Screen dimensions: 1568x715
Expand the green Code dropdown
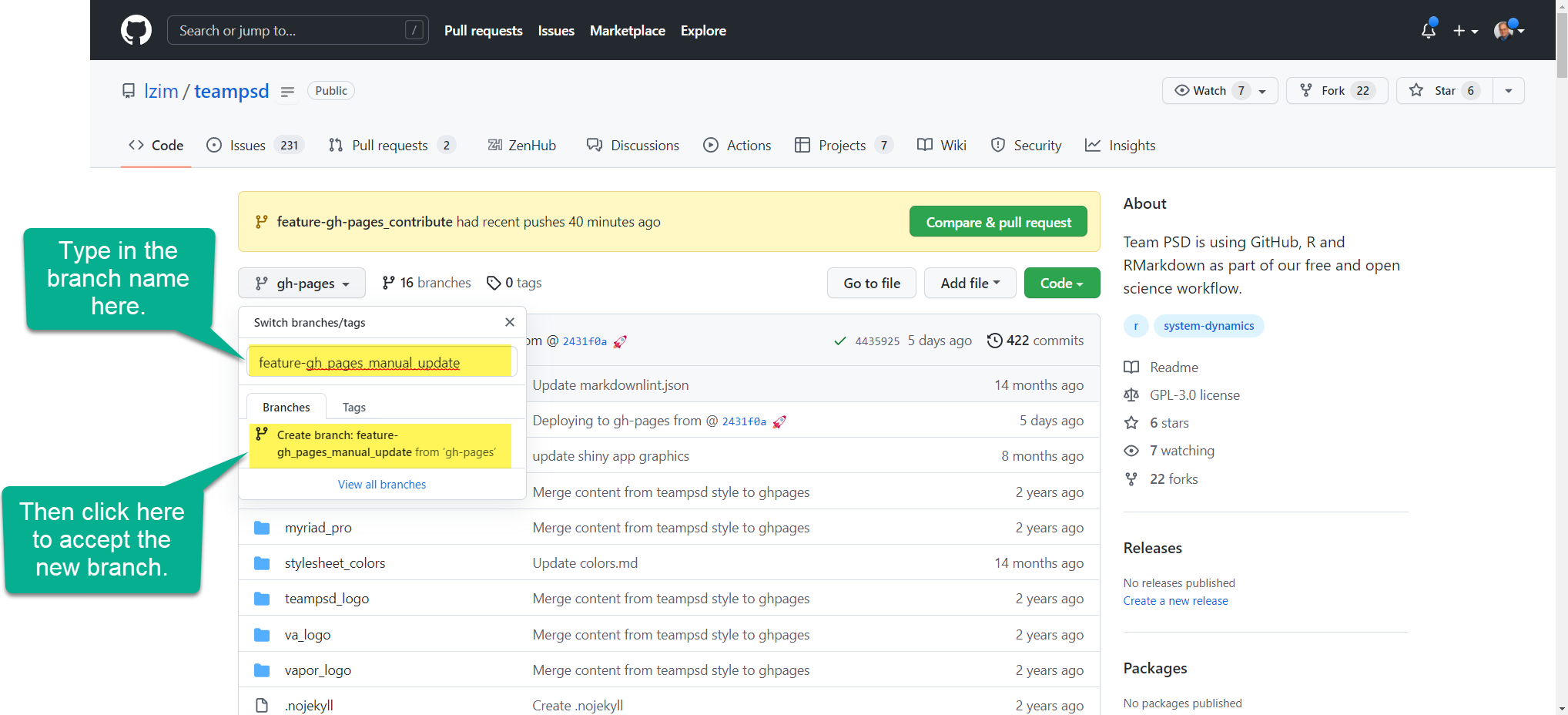point(1062,283)
